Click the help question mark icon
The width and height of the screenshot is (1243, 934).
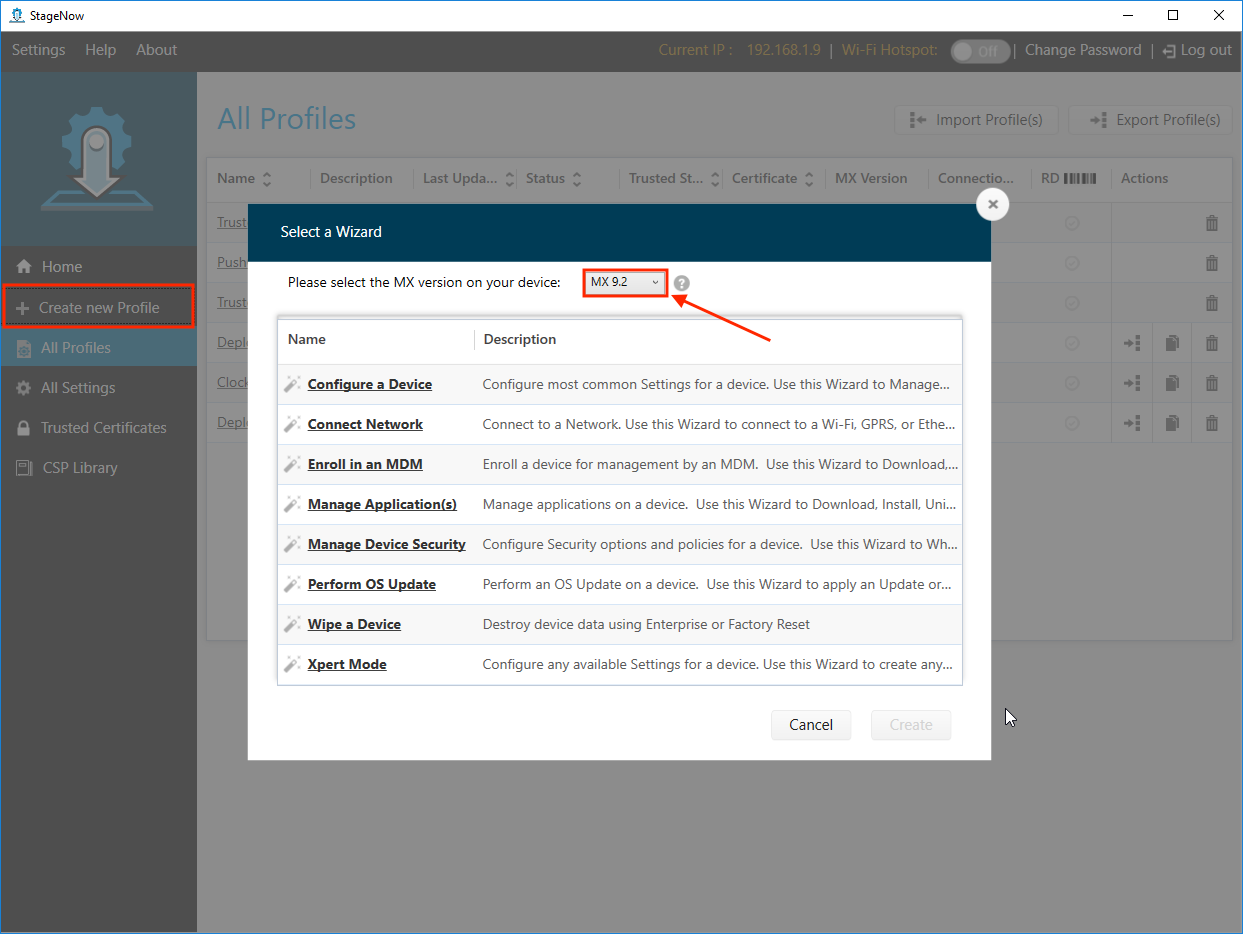[x=681, y=283]
